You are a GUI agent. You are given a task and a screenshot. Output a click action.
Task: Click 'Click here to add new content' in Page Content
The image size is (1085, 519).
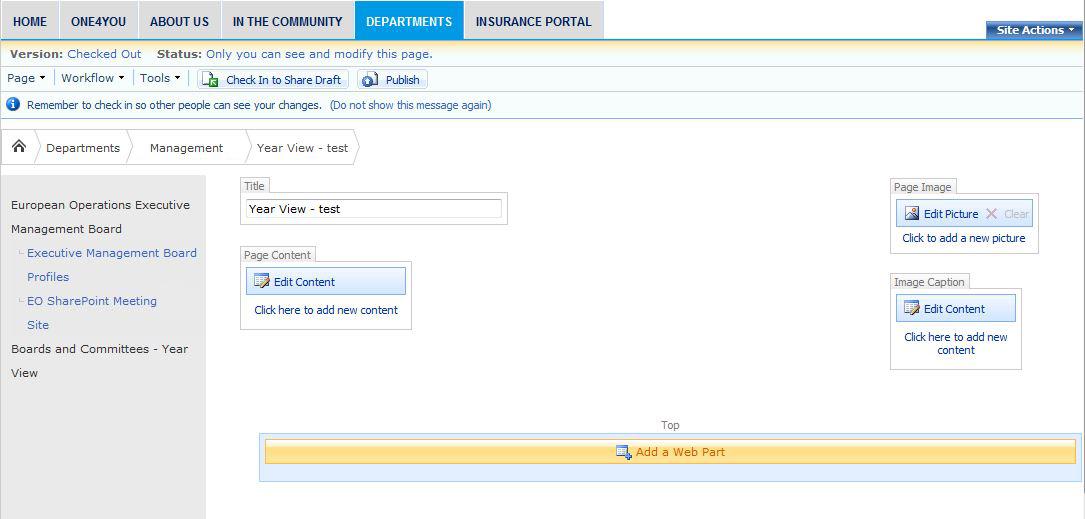pyautogui.click(x=326, y=310)
